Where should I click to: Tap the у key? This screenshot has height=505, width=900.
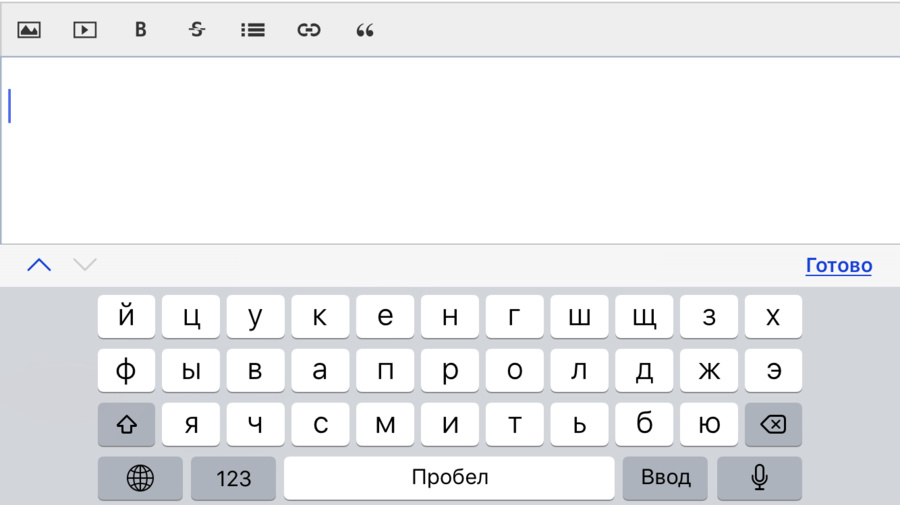pos(255,316)
